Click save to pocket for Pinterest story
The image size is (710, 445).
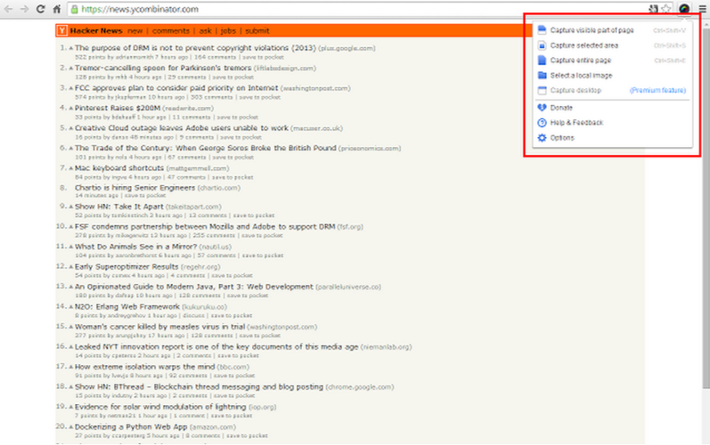237,117
